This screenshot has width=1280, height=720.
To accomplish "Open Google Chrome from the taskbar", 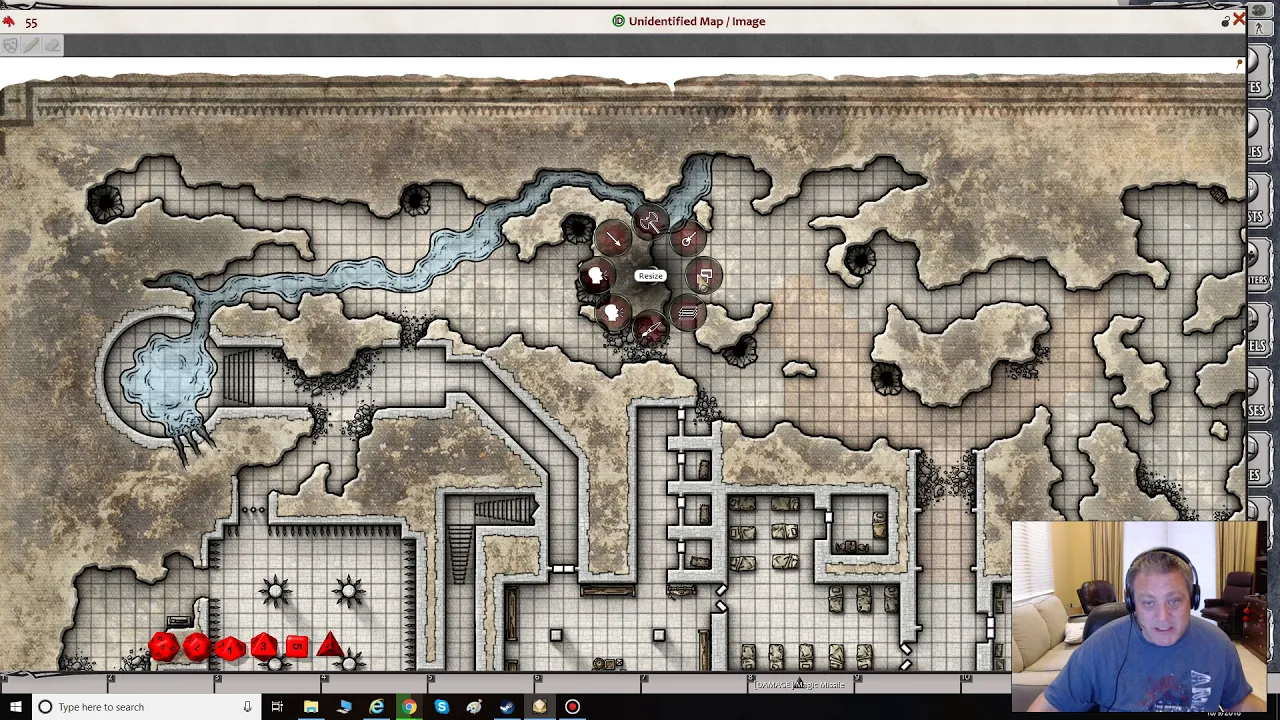I will click(409, 707).
